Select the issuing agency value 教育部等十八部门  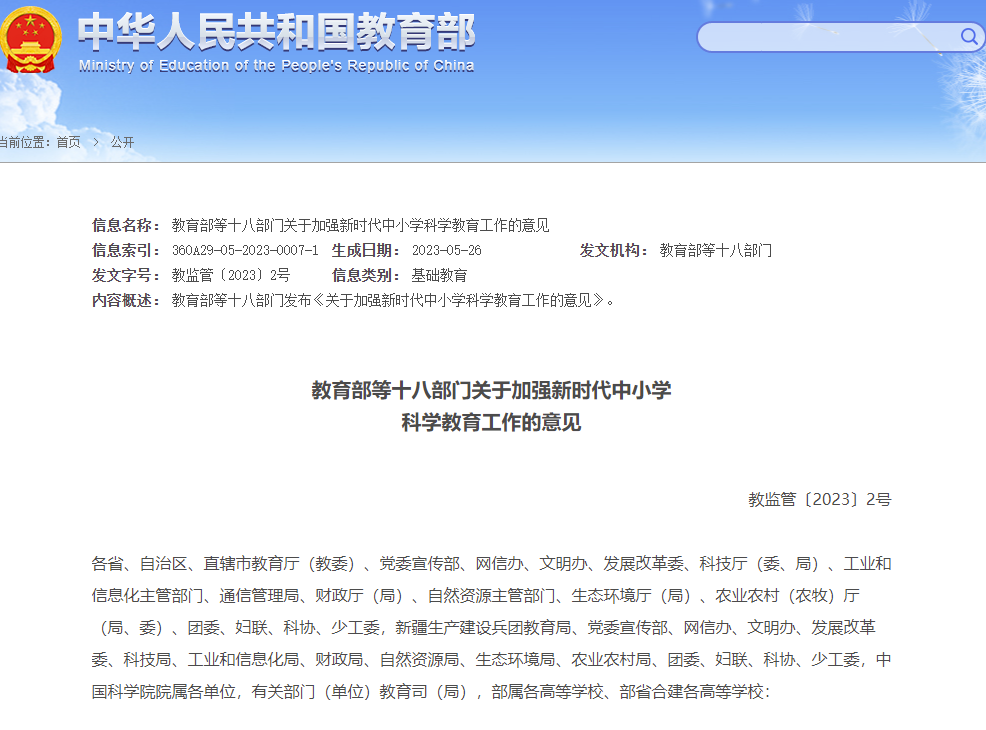(x=716, y=250)
